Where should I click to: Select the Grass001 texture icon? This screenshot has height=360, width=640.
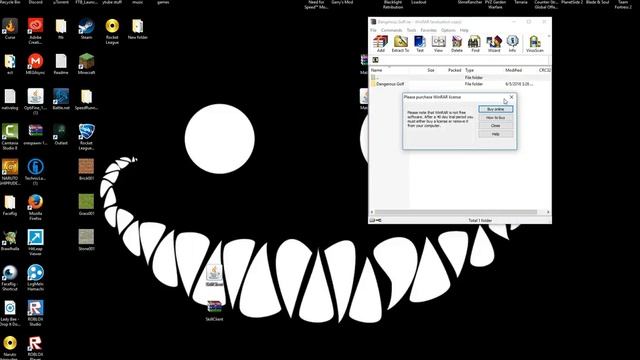click(x=87, y=205)
